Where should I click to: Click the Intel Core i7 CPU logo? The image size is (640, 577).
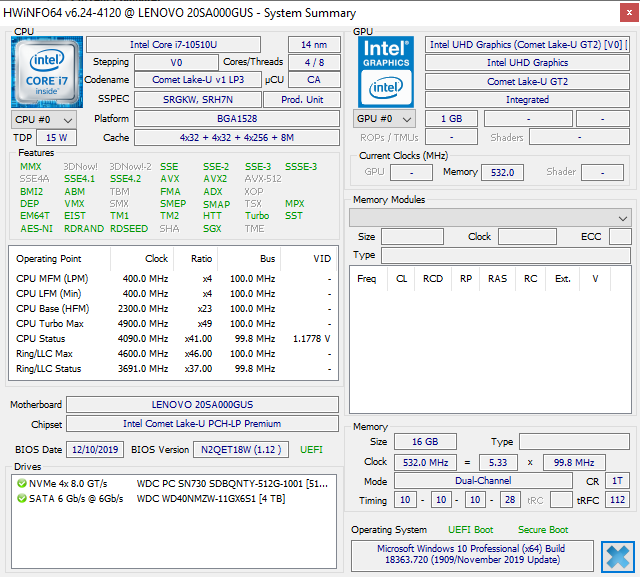(x=47, y=72)
